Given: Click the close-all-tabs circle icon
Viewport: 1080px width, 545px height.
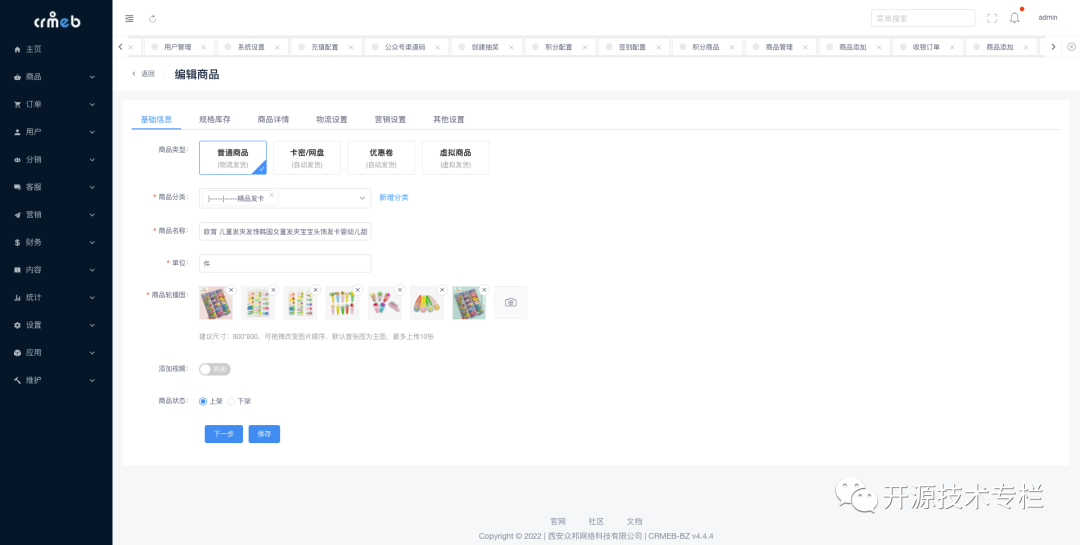Looking at the screenshot, I should point(1071,47).
